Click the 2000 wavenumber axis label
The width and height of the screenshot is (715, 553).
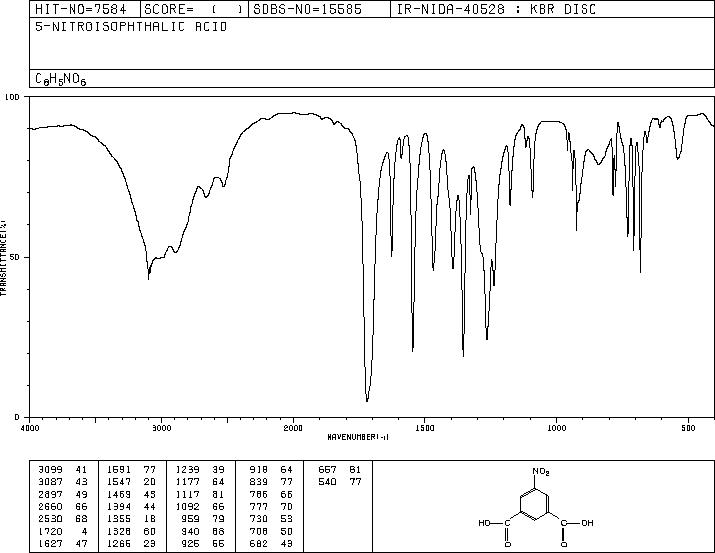(293, 428)
